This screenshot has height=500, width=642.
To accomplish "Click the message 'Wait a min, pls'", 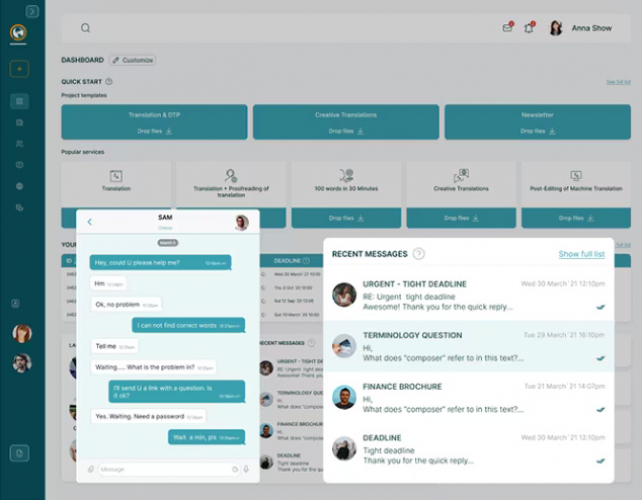I will [x=206, y=437].
